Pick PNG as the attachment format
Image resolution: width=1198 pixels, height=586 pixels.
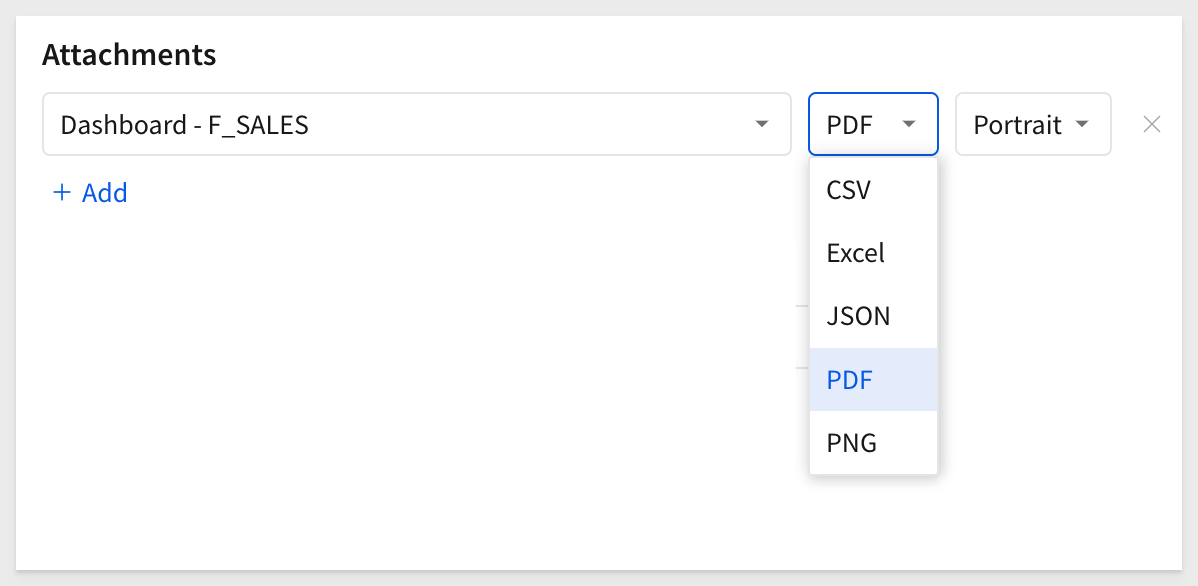873,443
